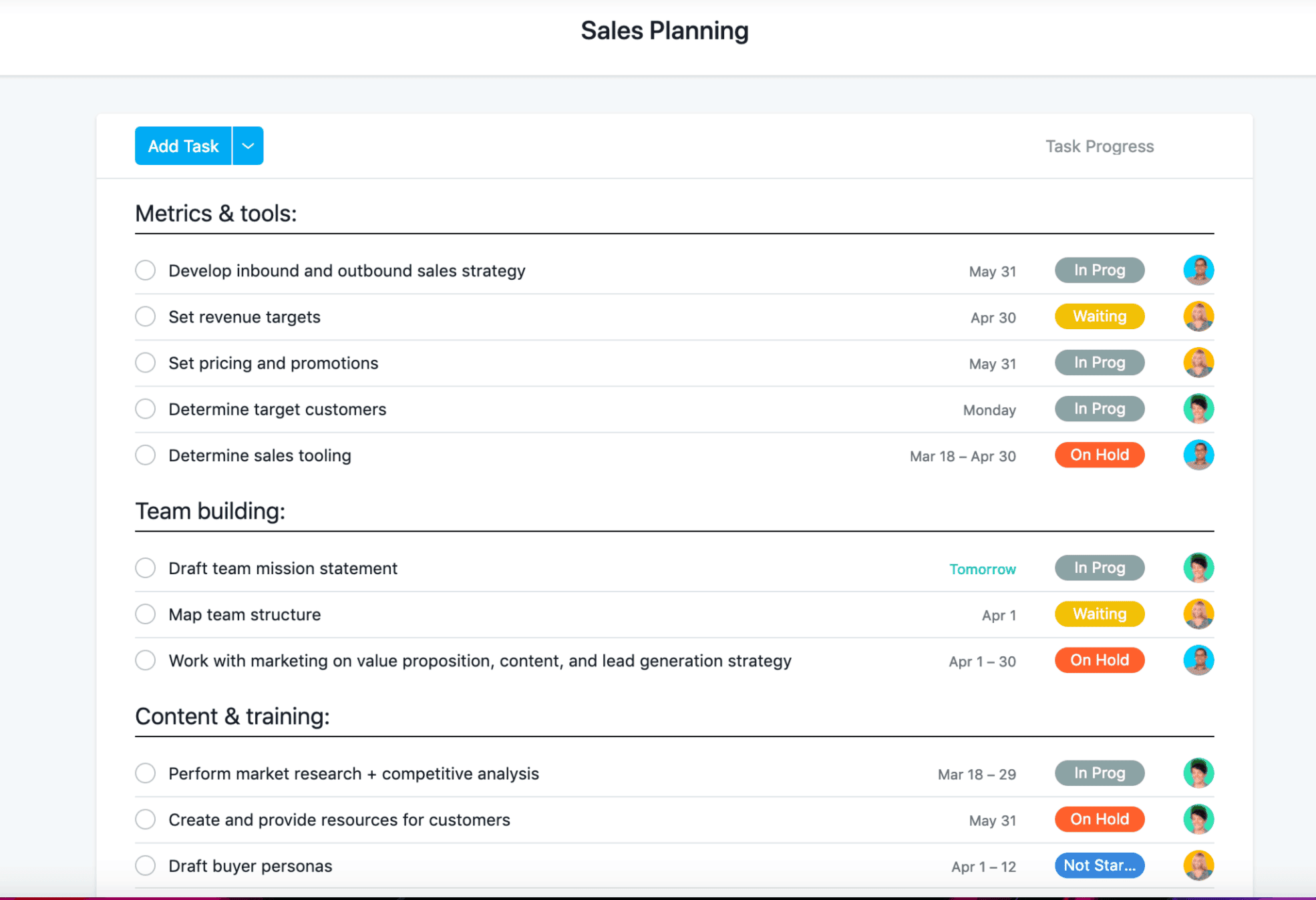Click the assignee avatar on 'Perform market research'
Screen dimensions: 1316x900
[x=1198, y=773]
